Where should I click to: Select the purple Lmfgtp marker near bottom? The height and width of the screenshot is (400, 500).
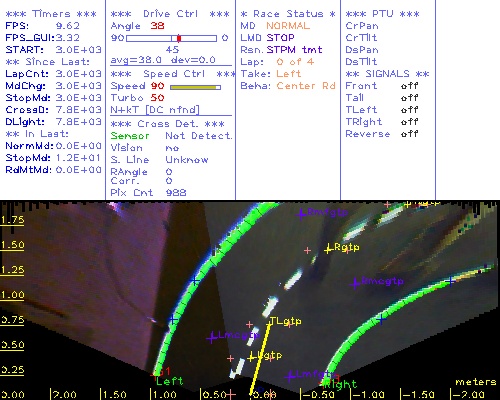[290, 376]
